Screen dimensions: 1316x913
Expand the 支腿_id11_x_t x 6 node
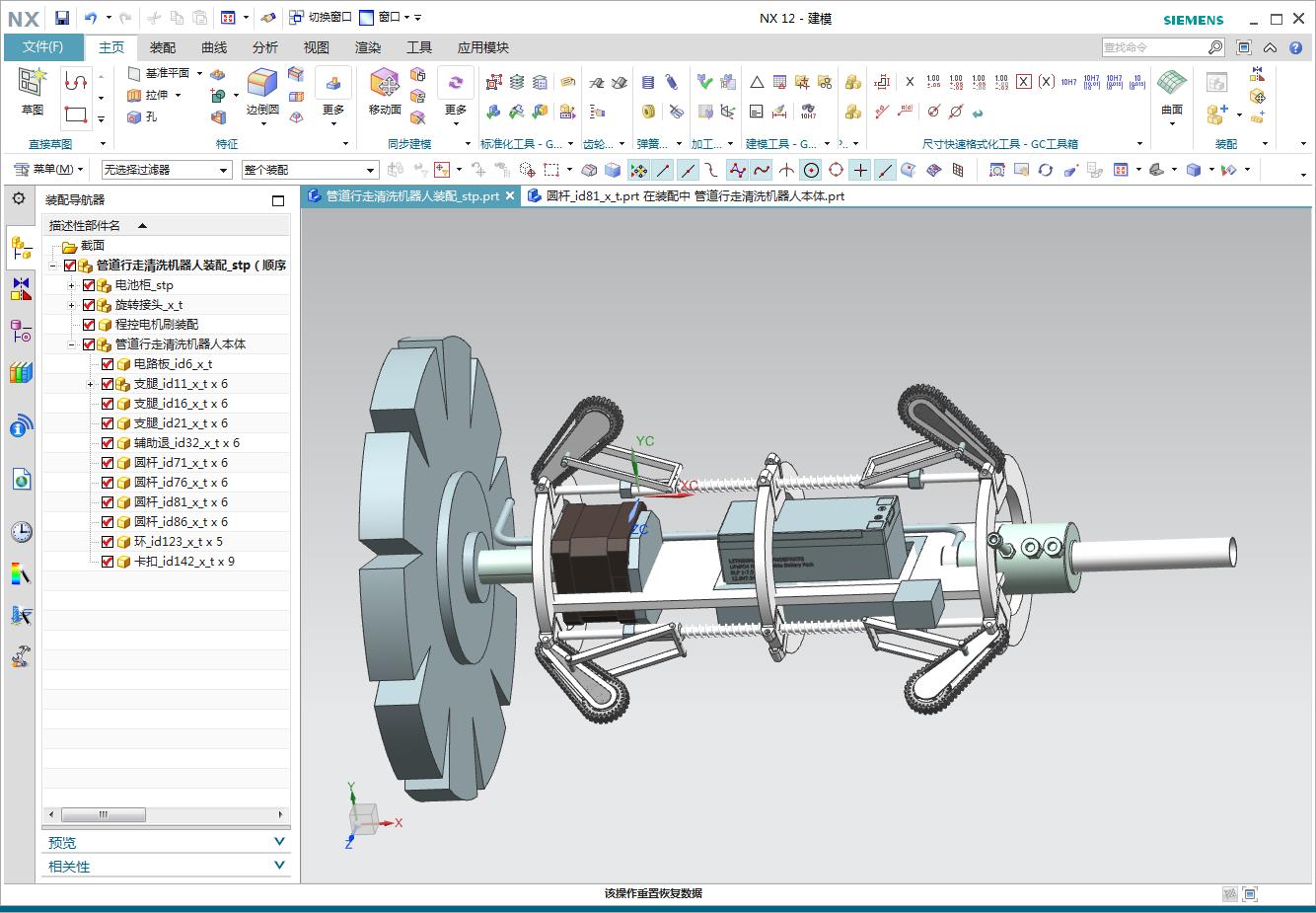(91, 384)
